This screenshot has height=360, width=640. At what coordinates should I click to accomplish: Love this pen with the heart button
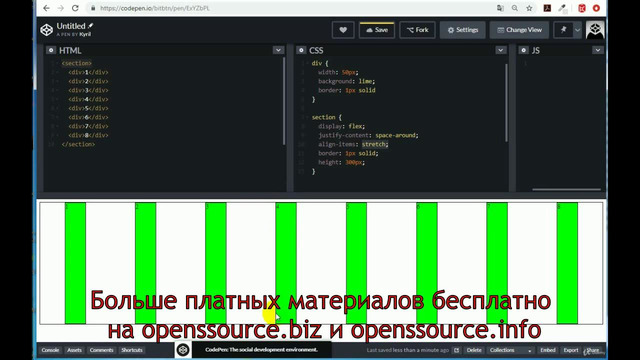coord(343,30)
